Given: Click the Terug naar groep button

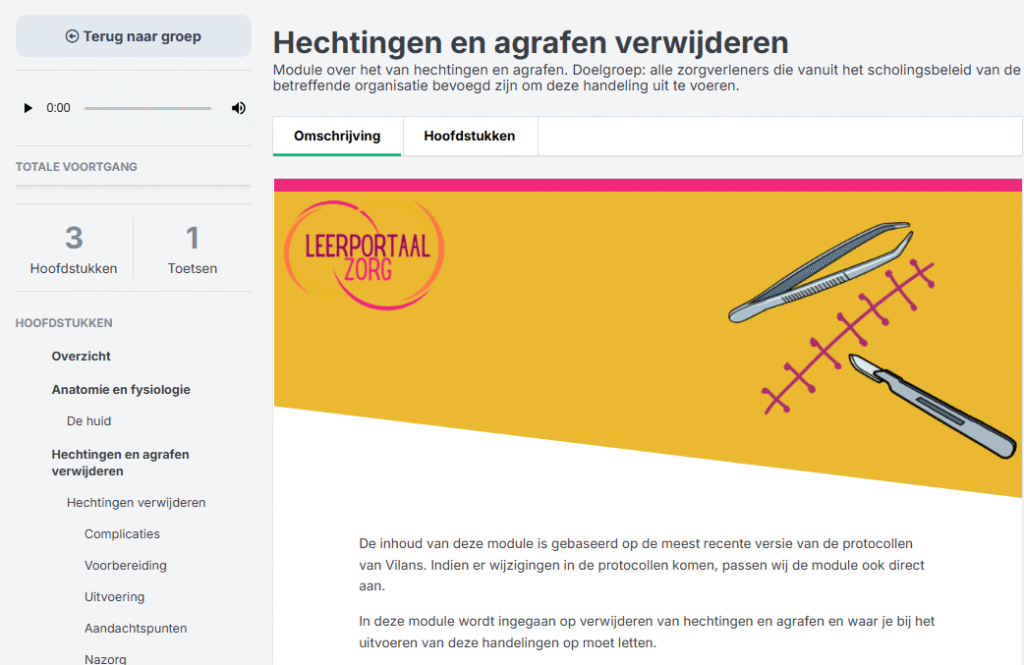Looking at the screenshot, I should [x=133, y=37].
